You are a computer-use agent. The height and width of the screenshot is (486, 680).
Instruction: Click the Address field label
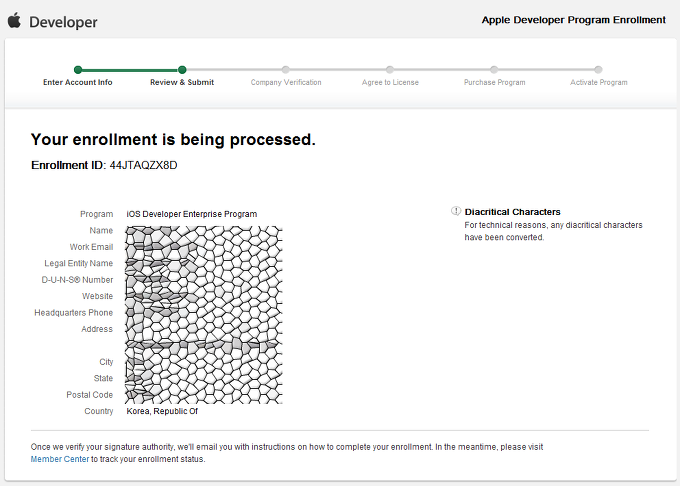[x=97, y=329]
